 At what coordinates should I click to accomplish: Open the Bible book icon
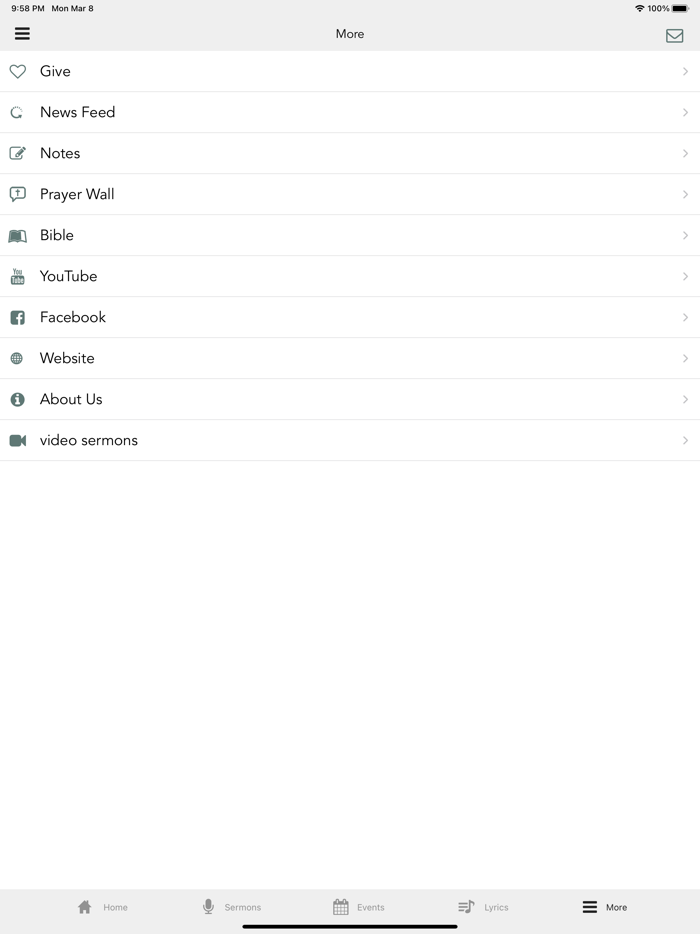(17, 235)
